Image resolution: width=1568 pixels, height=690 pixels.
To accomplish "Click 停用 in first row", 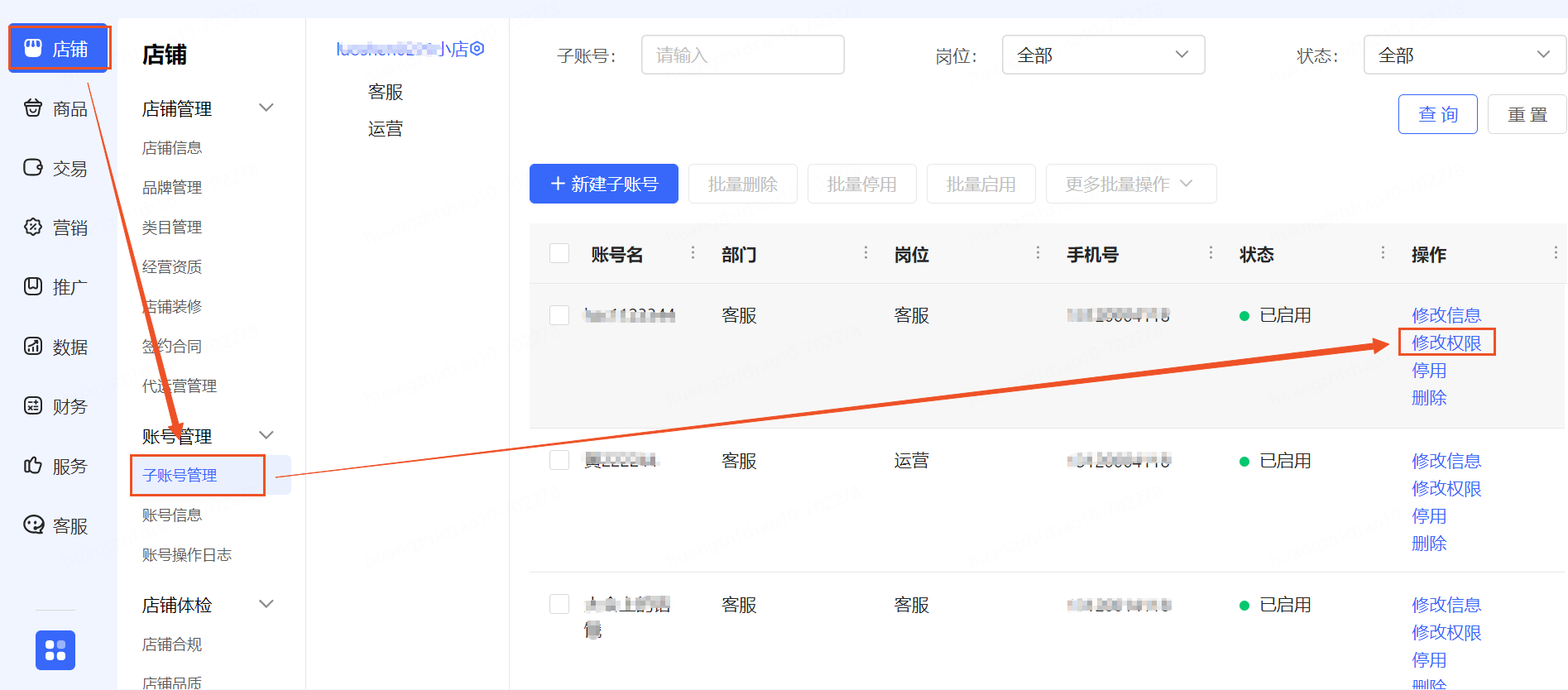I will [x=1429, y=371].
